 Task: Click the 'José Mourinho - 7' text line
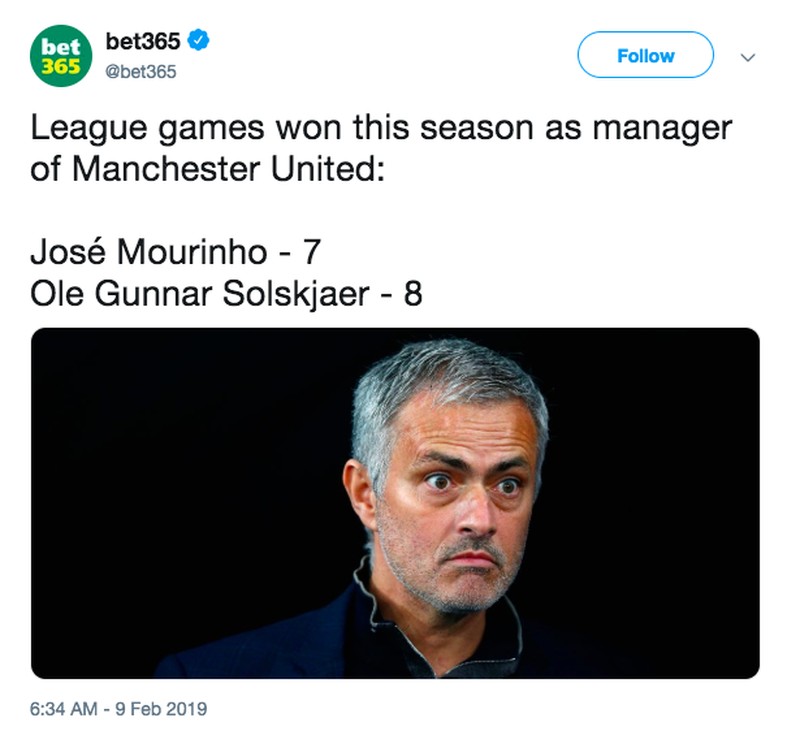pos(176,252)
